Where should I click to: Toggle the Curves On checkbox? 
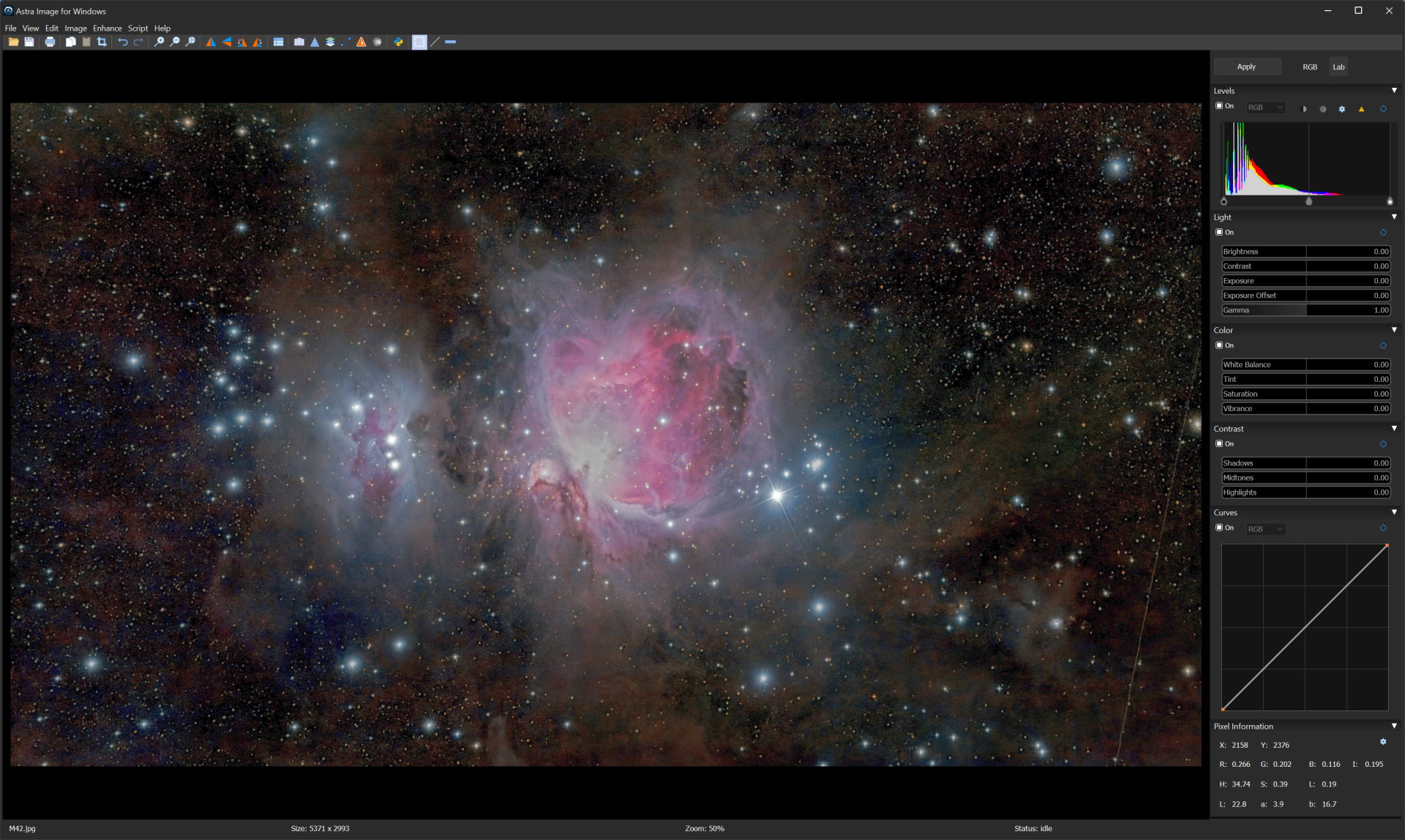tap(1220, 528)
